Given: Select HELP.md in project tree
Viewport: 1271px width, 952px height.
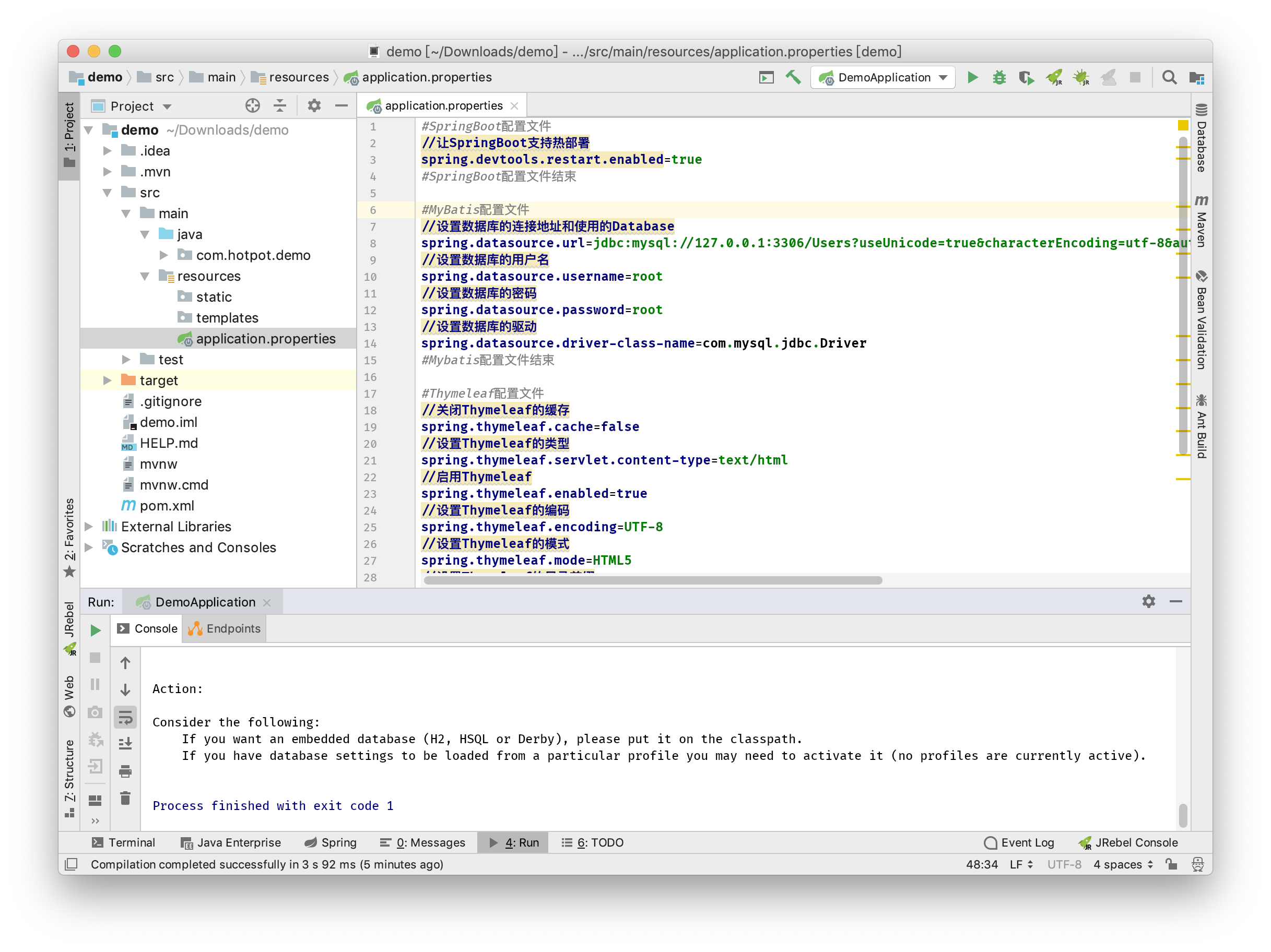Looking at the screenshot, I should pyautogui.click(x=168, y=443).
